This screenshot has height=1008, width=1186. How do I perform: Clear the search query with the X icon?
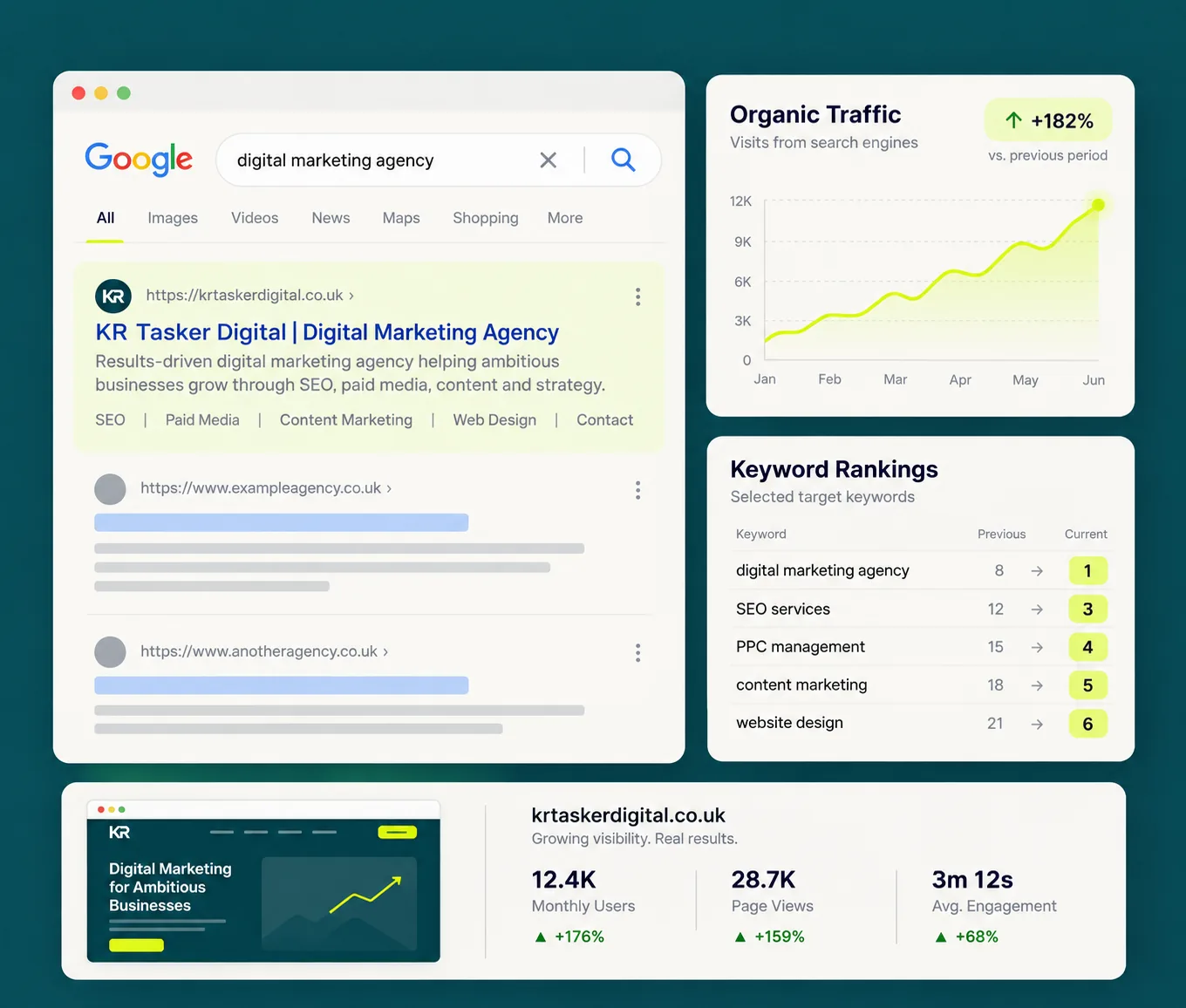click(548, 160)
